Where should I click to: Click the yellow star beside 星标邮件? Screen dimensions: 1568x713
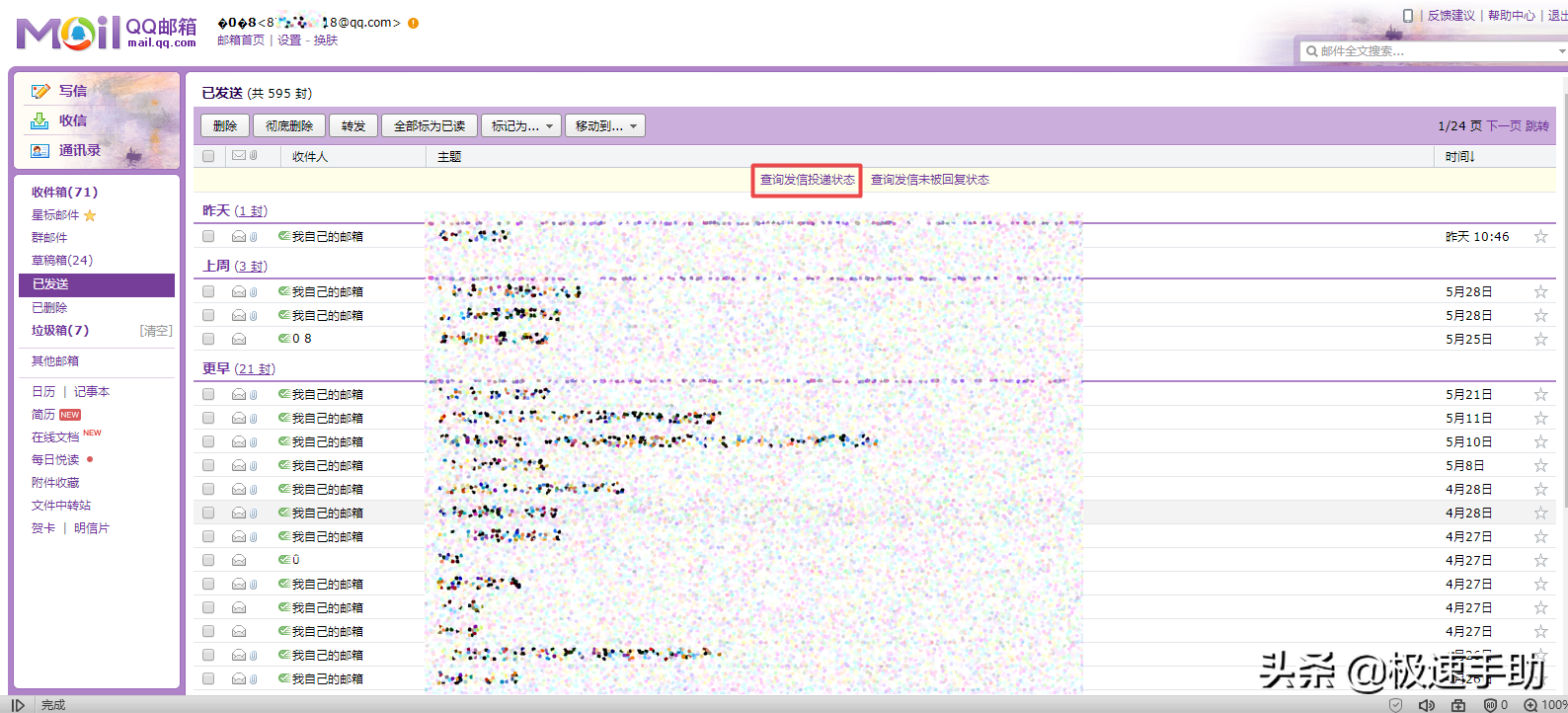click(90, 215)
